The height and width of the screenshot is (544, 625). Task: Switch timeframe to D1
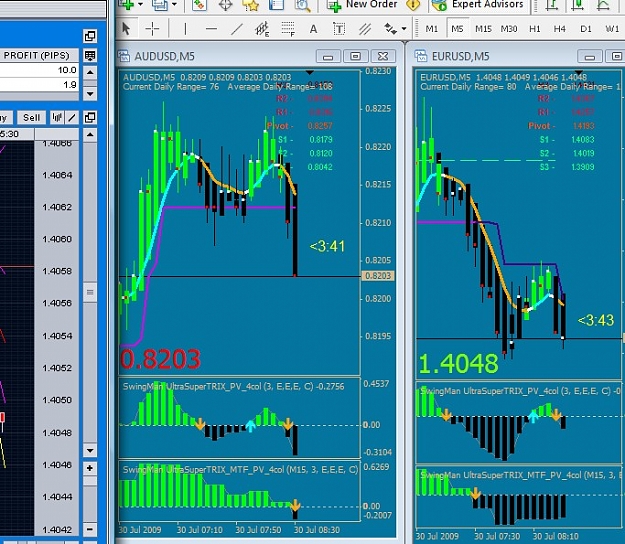click(x=586, y=29)
